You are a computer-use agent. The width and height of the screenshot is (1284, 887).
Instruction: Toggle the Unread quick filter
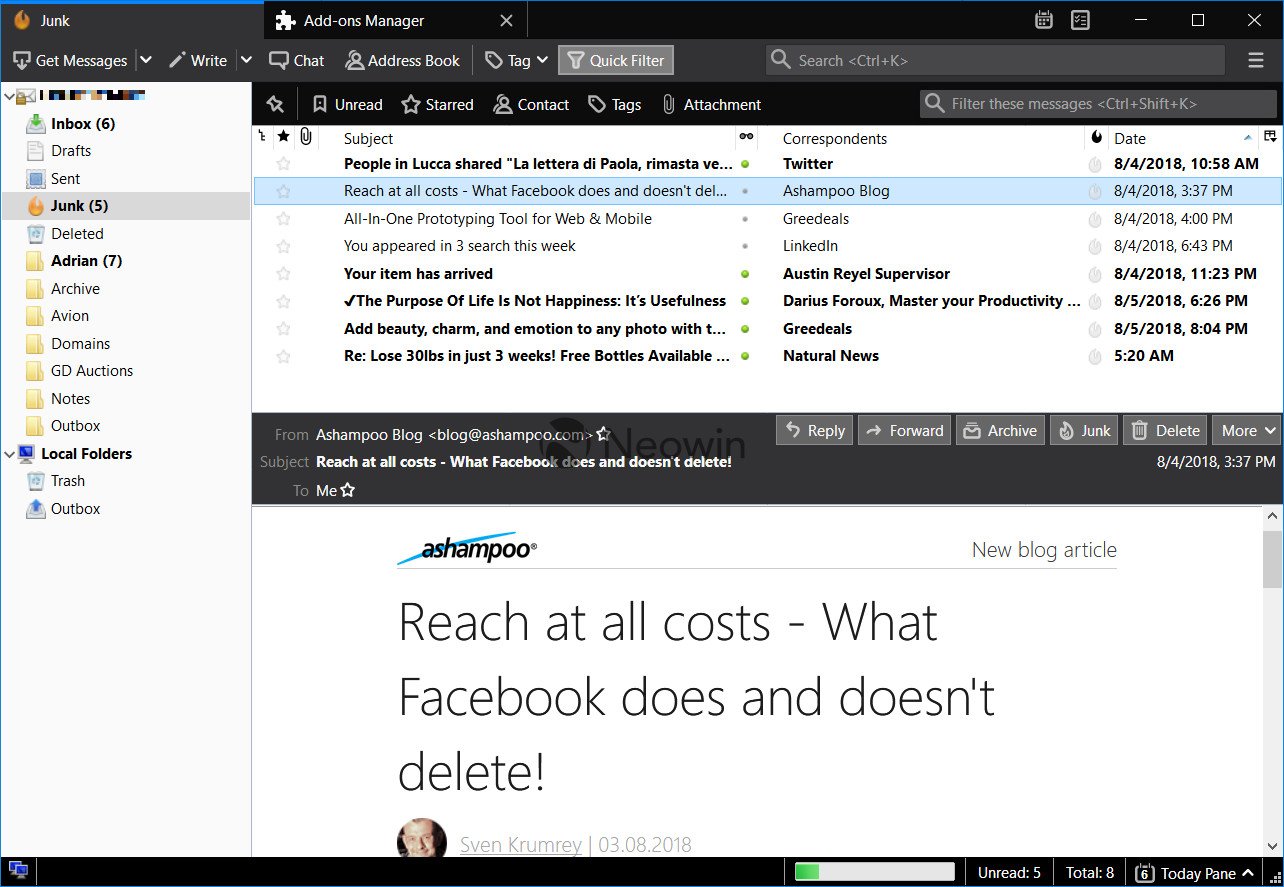click(347, 104)
